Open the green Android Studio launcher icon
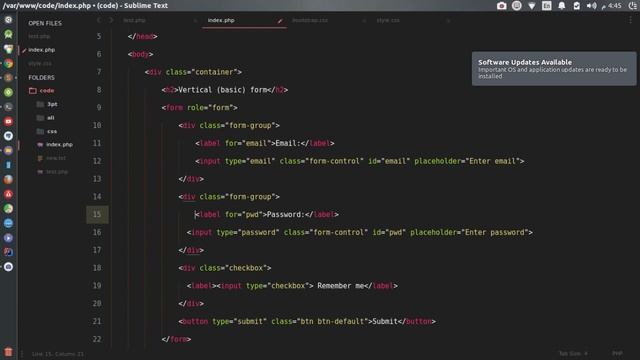Viewport: 640px width, 360px height. point(8,34)
